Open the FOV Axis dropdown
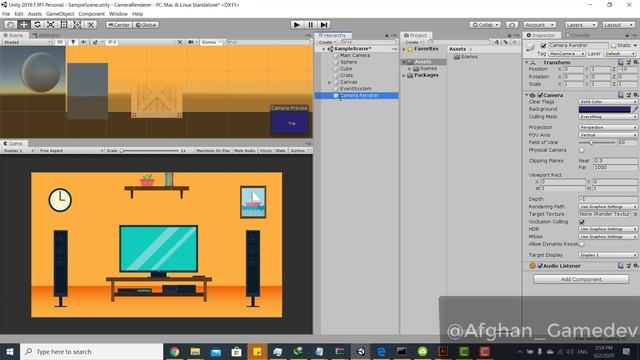 pyautogui.click(x=608, y=135)
